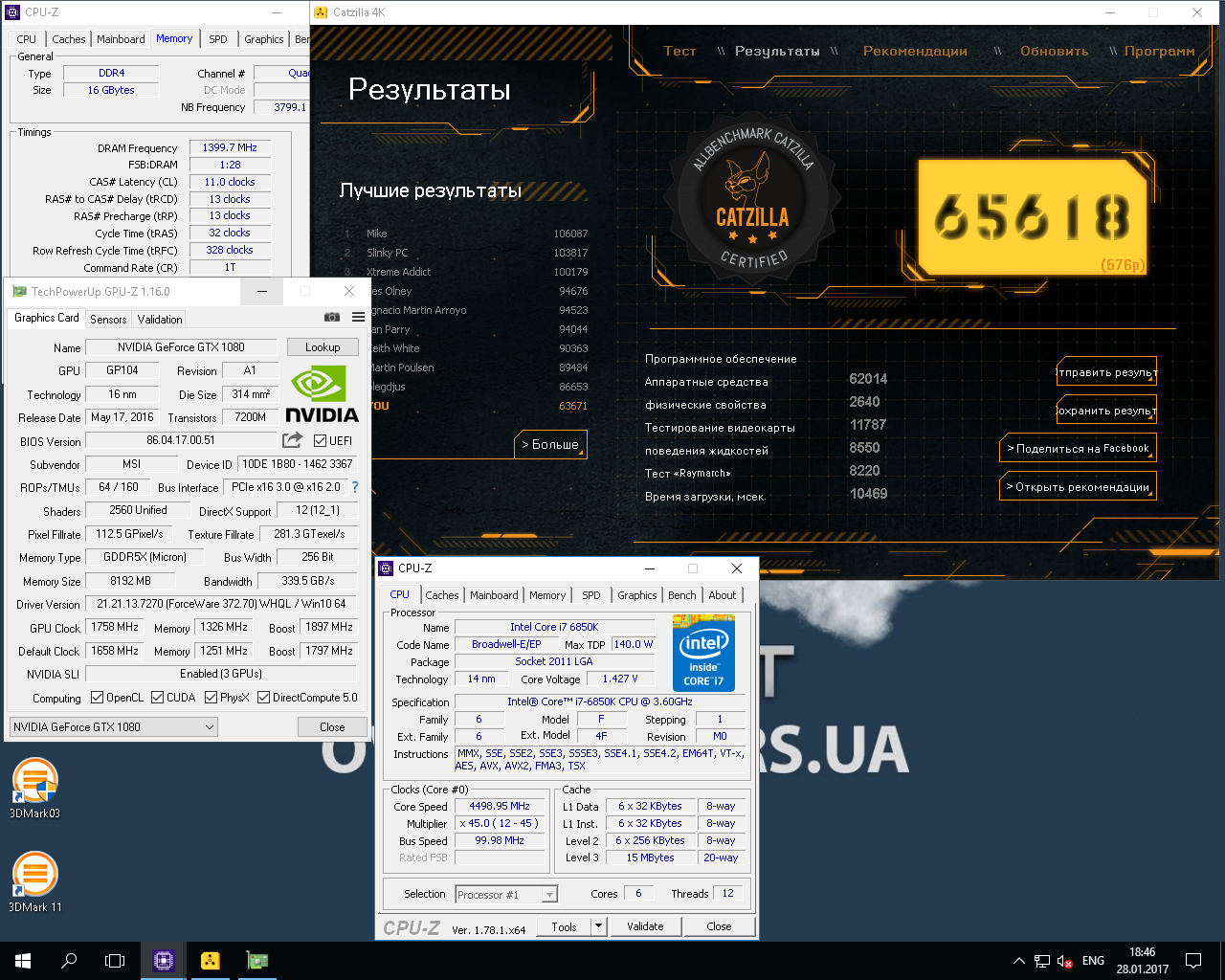Open the GPU-Z hamburger menu

coord(358,317)
